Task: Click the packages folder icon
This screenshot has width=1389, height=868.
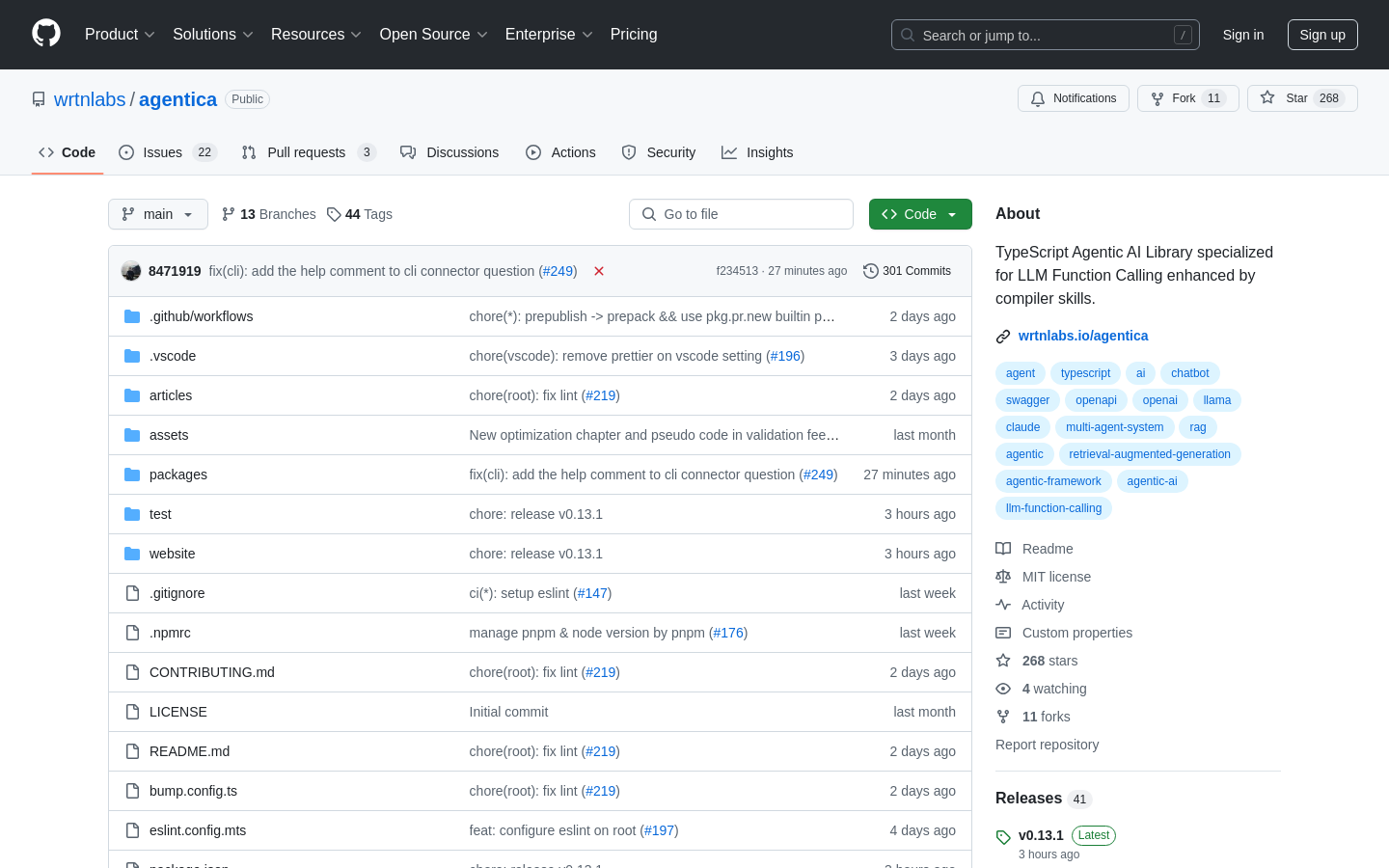Action: coord(132,475)
